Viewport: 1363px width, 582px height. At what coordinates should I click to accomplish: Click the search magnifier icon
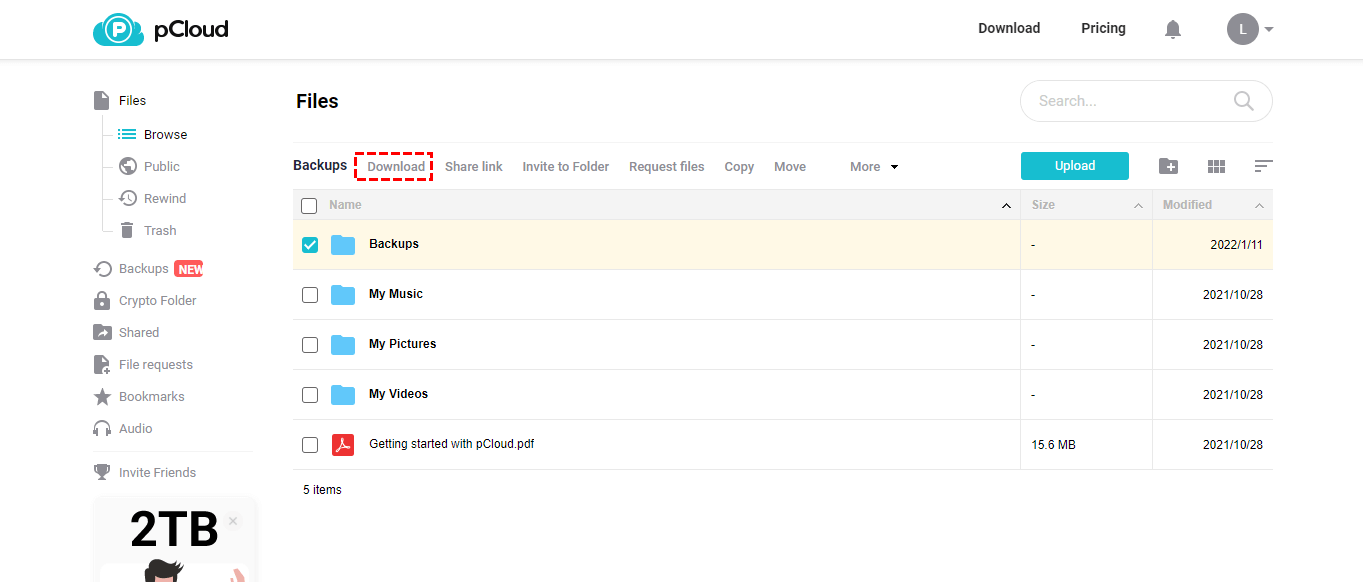(1243, 100)
